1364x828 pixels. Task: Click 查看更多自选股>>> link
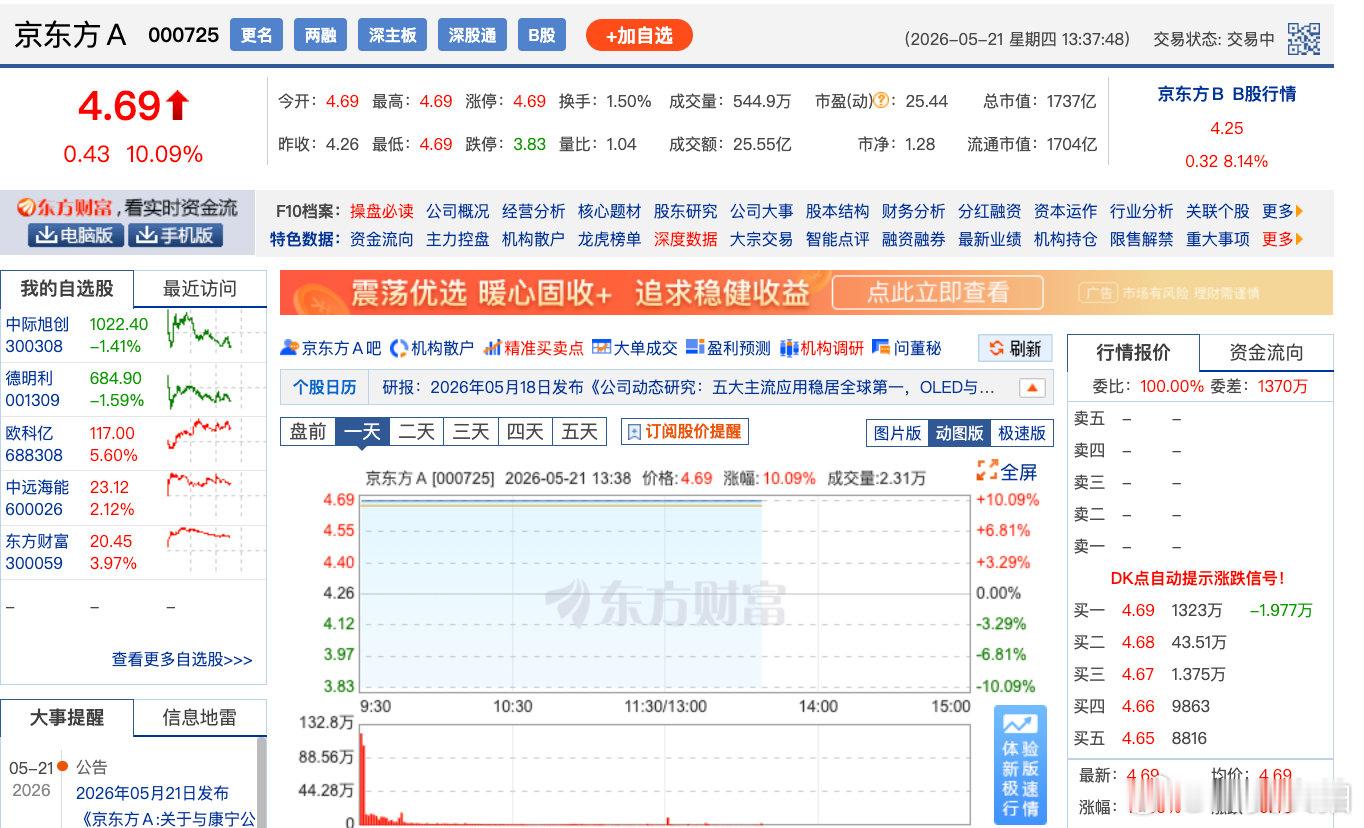(182, 659)
